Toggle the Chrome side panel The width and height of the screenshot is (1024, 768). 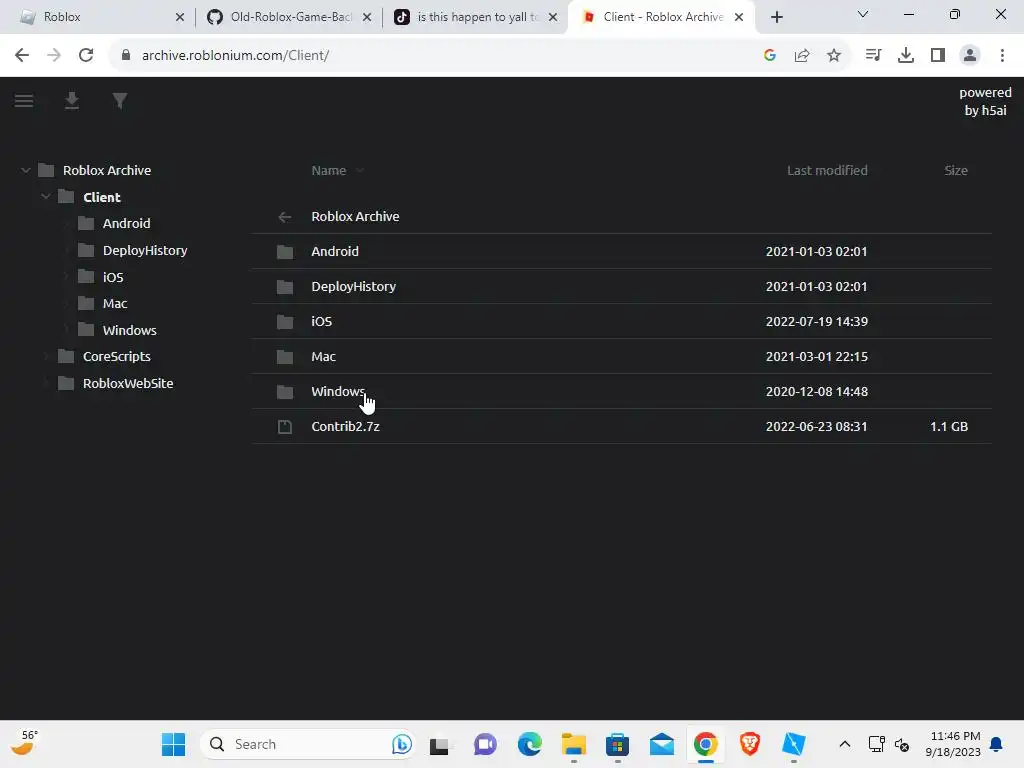point(938,56)
